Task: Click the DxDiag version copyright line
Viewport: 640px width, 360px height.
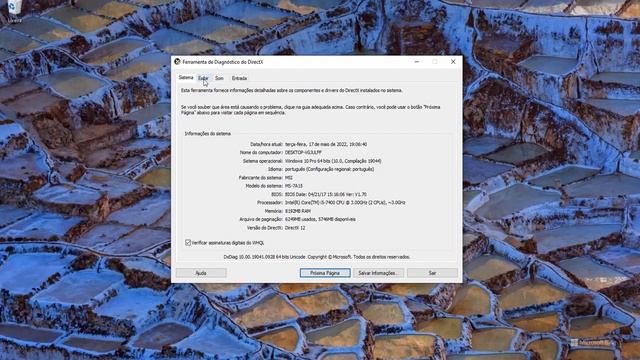Action: coord(317,257)
